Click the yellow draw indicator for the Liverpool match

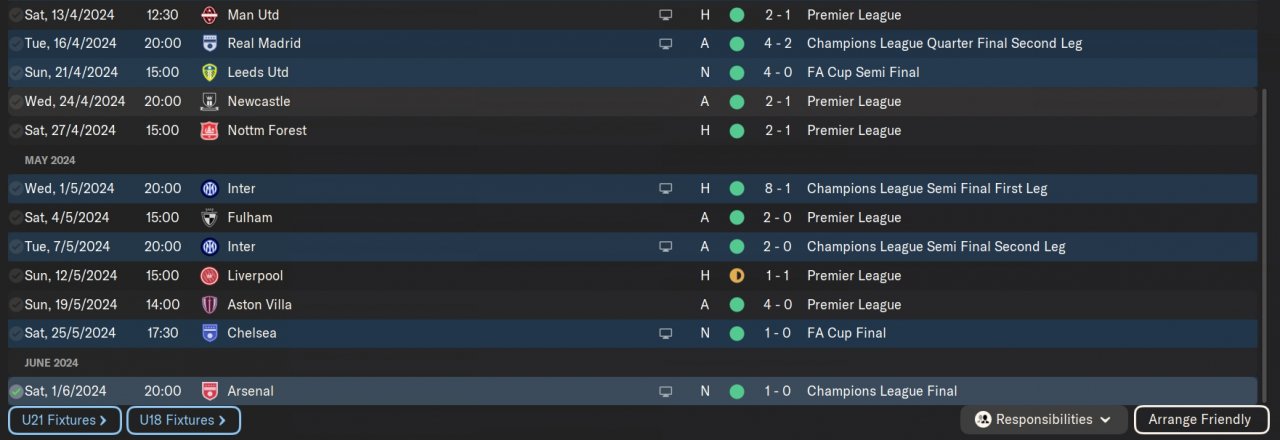click(737, 276)
